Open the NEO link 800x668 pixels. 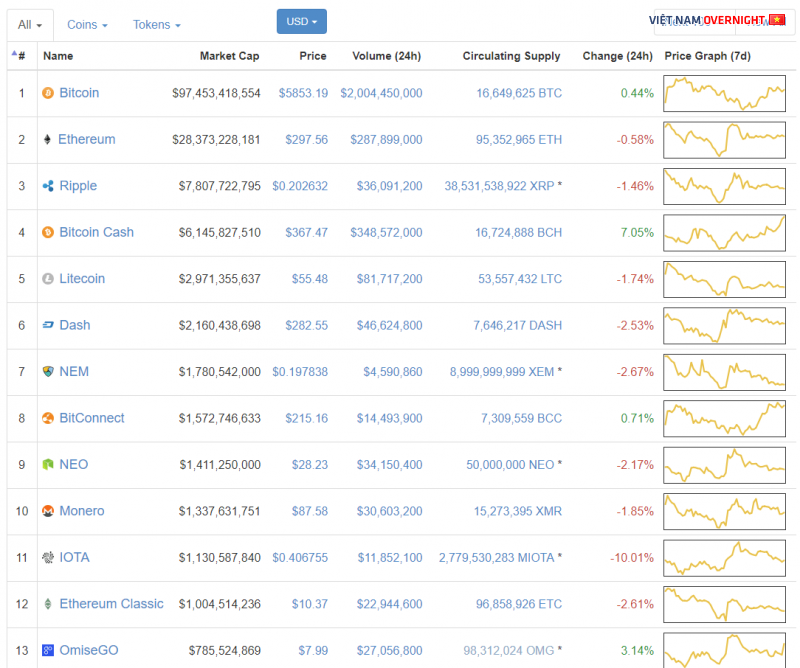click(x=73, y=464)
